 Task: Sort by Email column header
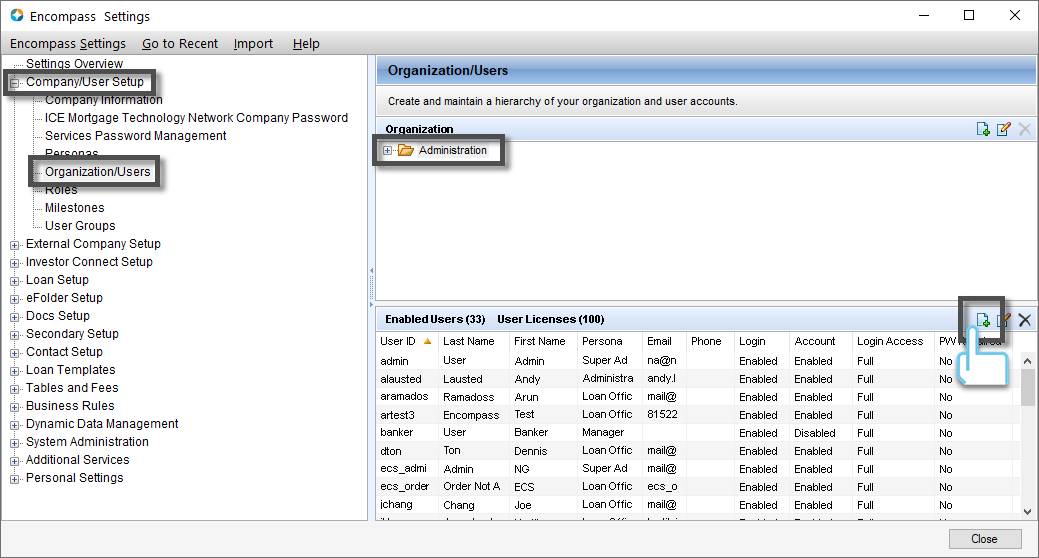pos(664,341)
